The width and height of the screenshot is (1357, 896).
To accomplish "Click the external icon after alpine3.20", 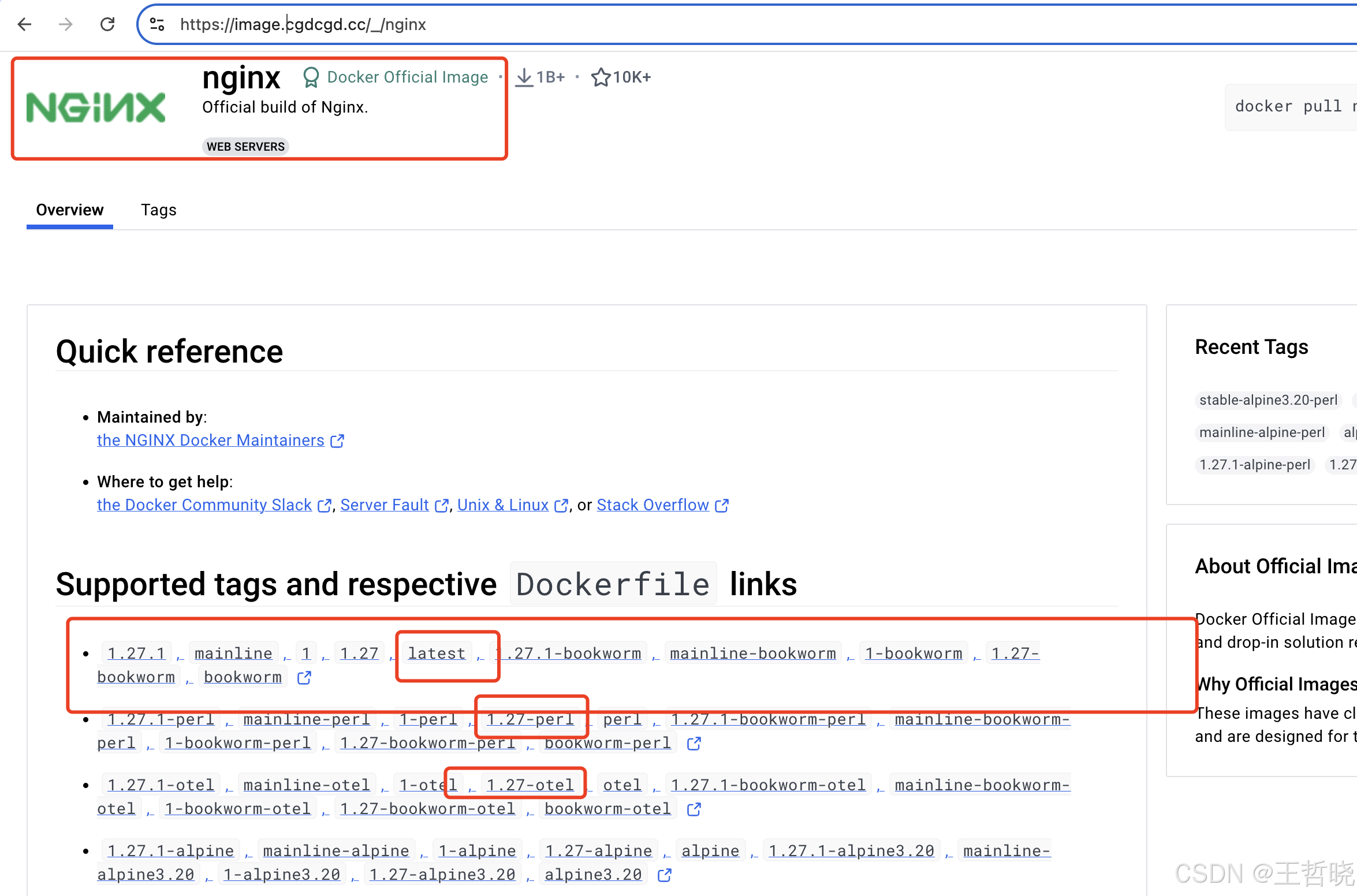I will tap(665, 875).
